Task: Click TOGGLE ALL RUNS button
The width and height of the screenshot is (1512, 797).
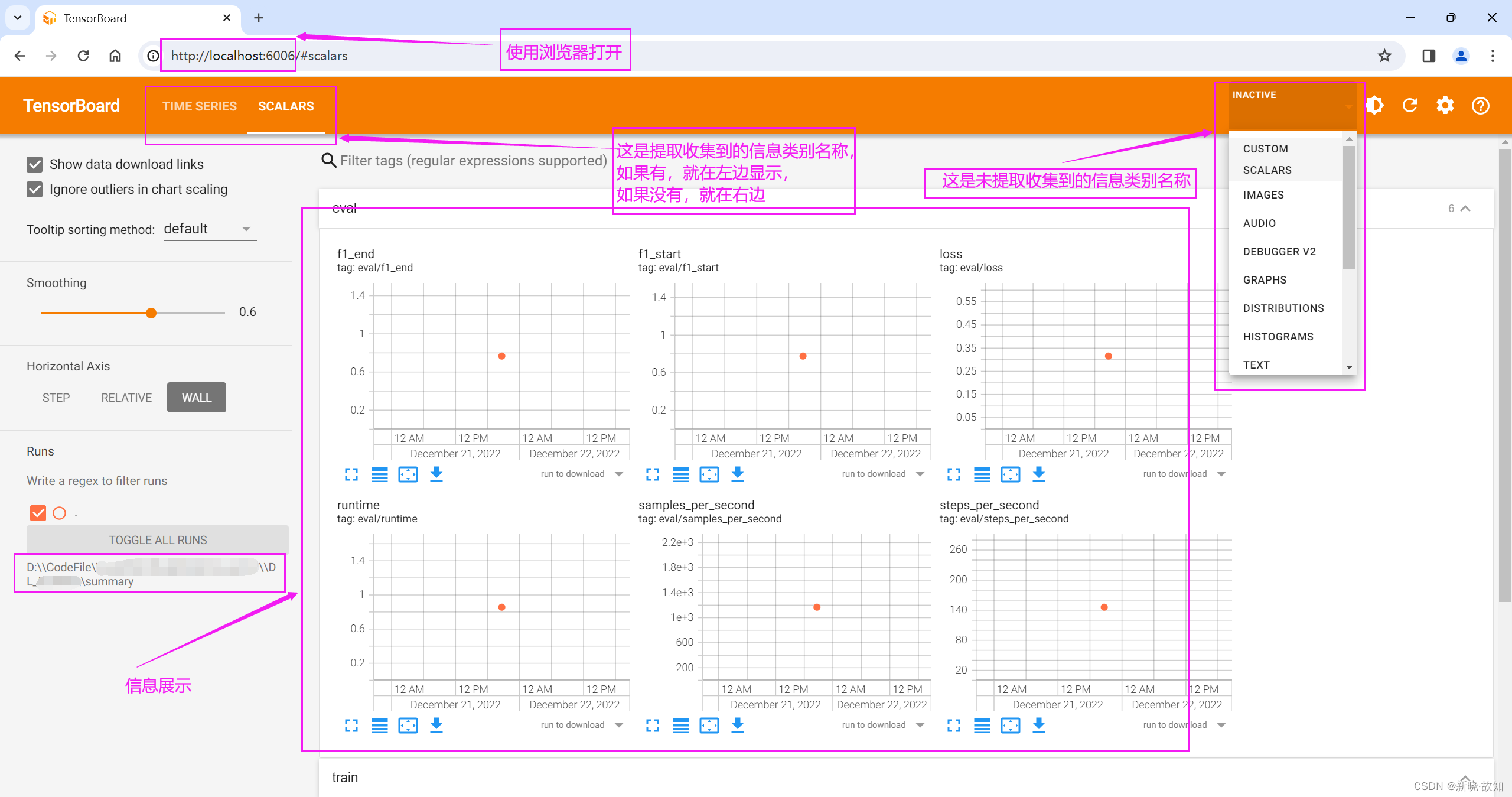Action: point(158,540)
